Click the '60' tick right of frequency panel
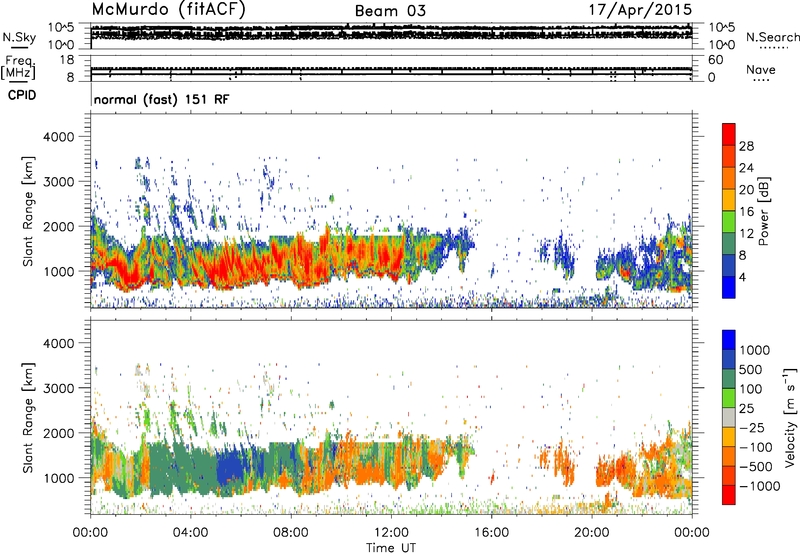The image size is (800, 554). [716, 60]
